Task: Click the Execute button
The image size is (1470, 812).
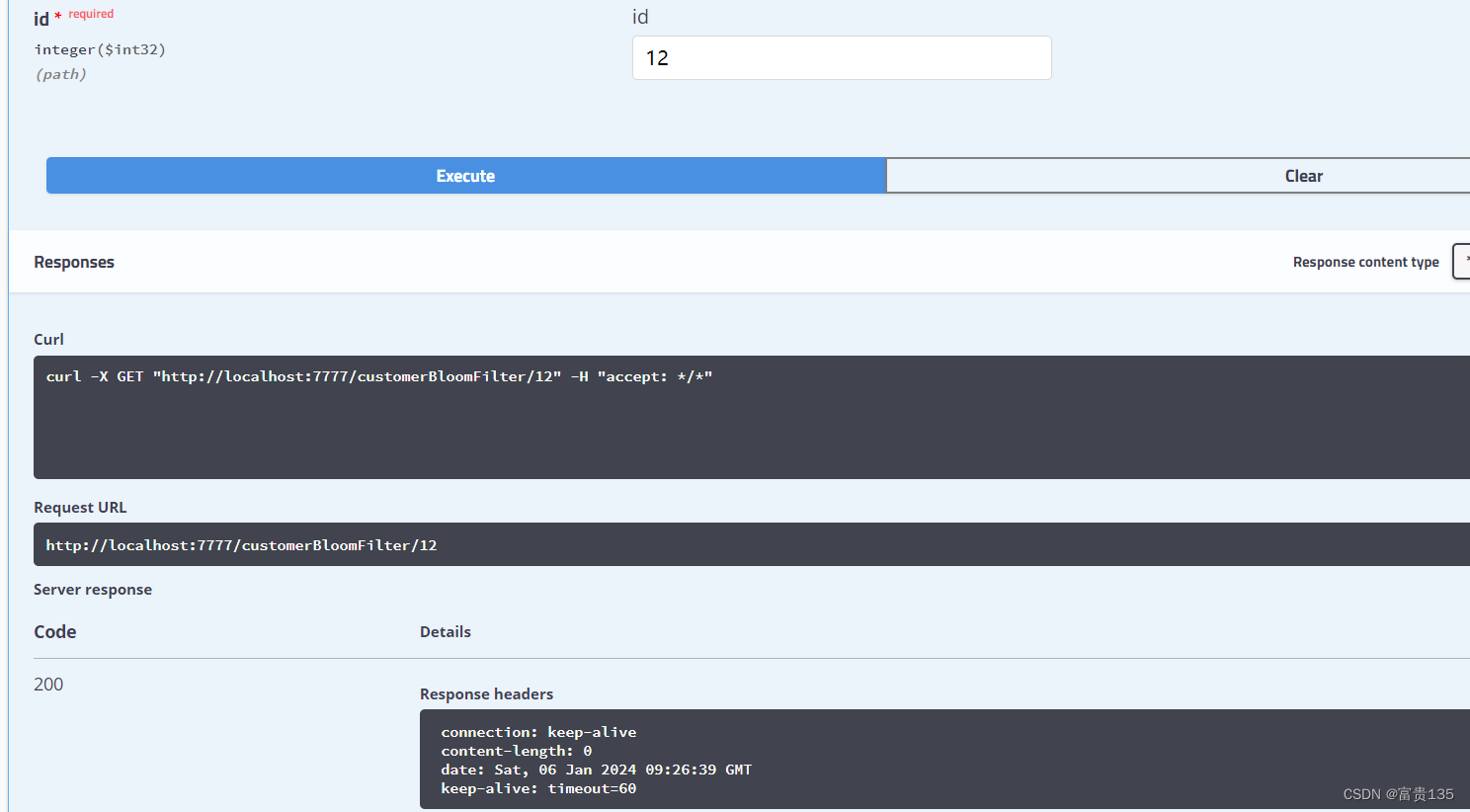Action: (x=465, y=176)
